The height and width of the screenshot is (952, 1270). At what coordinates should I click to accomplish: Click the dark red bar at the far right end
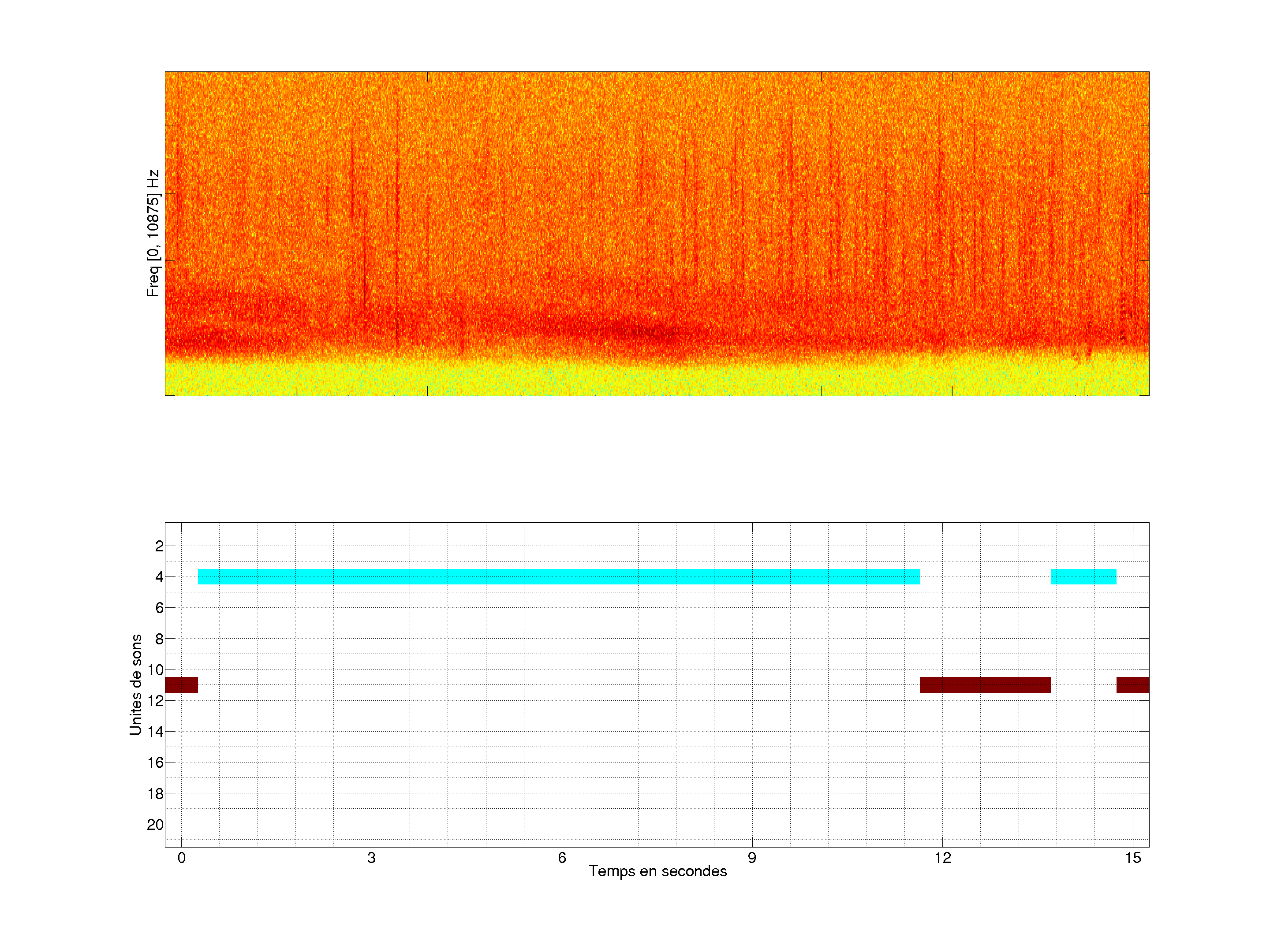pyautogui.click(x=1132, y=684)
